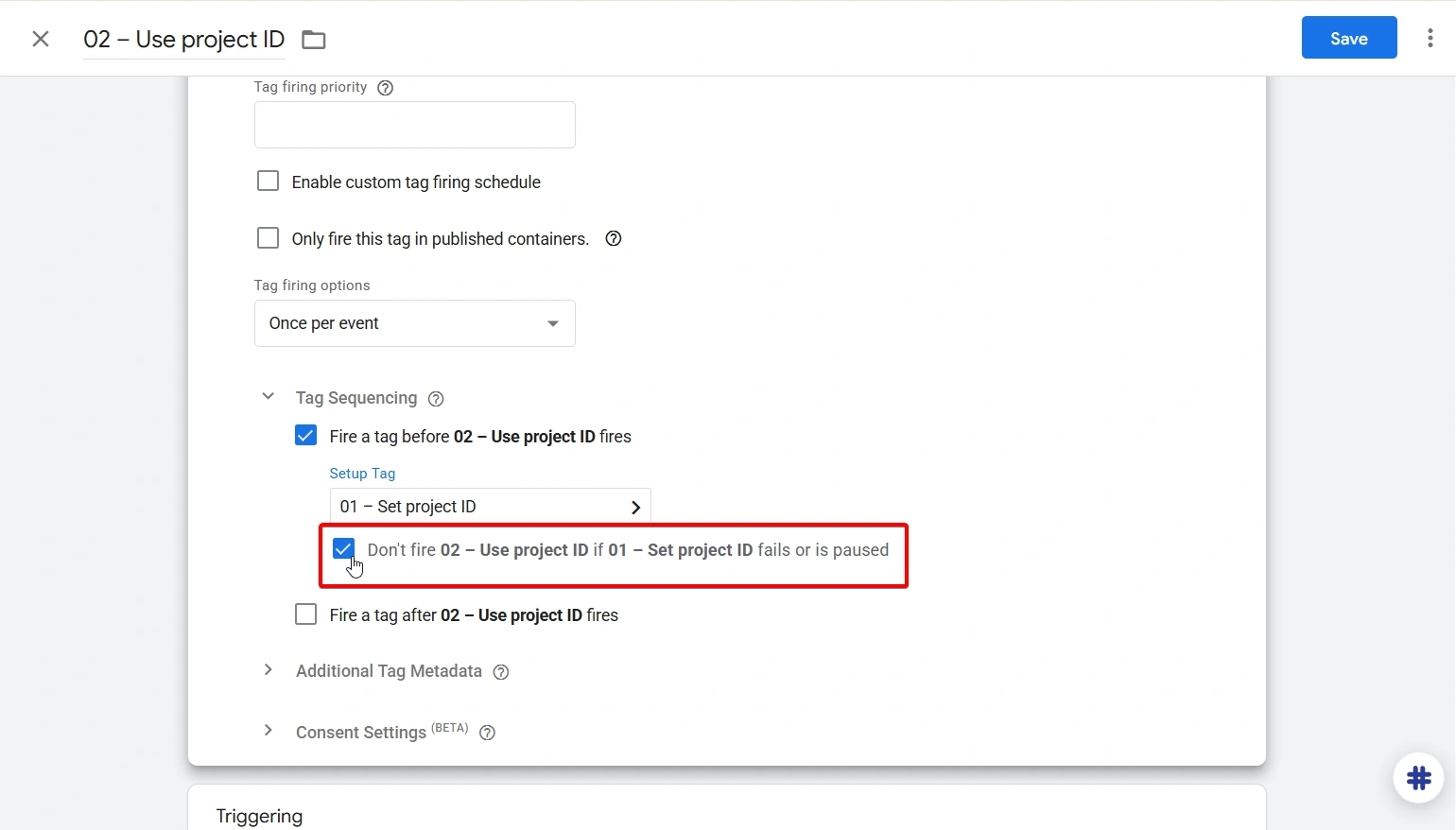Image resolution: width=1456 pixels, height=830 pixels.
Task: Open help icon beside Consent Settings
Action: (487, 733)
